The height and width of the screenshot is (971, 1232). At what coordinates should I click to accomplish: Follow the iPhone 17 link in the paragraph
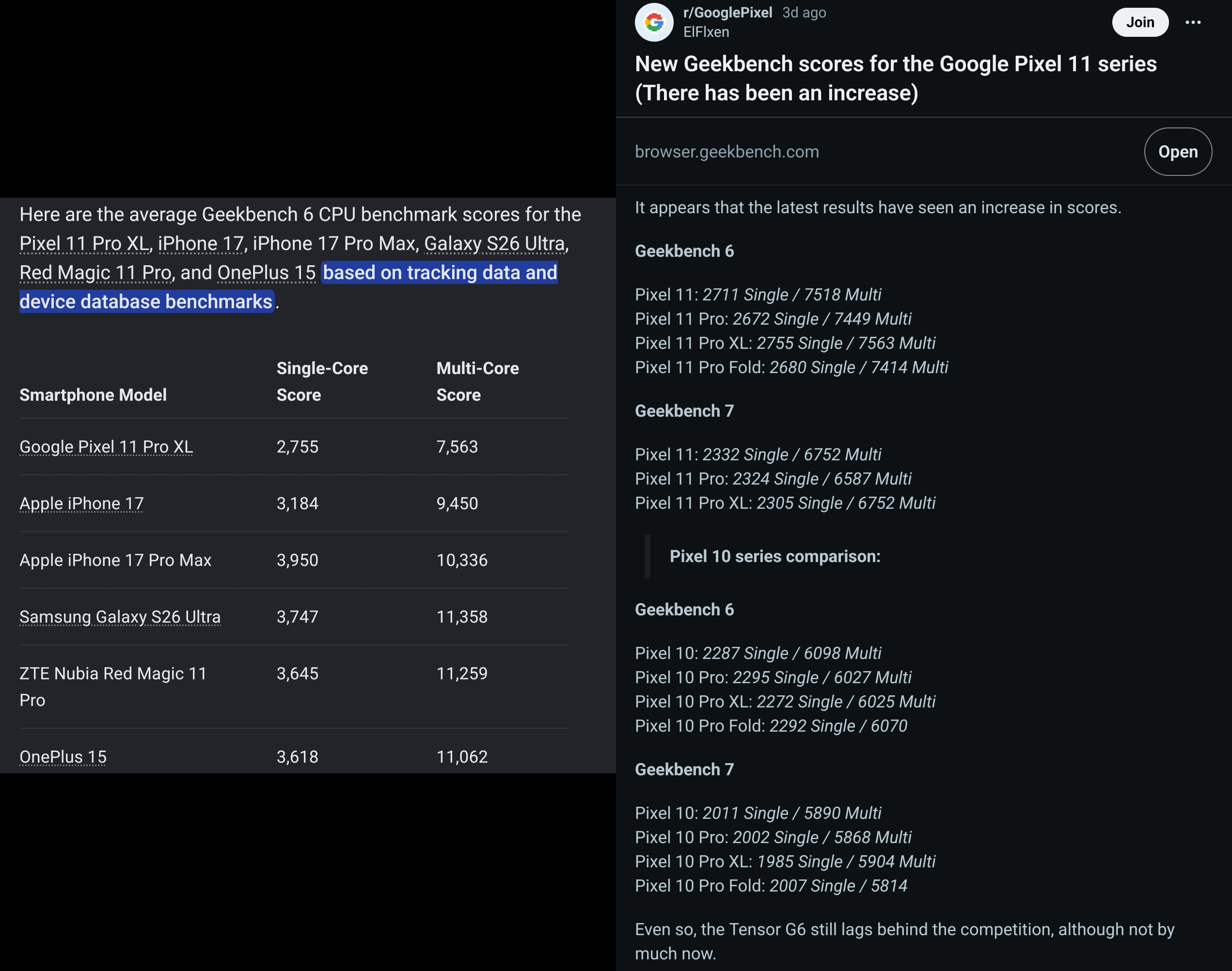coord(201,243)
